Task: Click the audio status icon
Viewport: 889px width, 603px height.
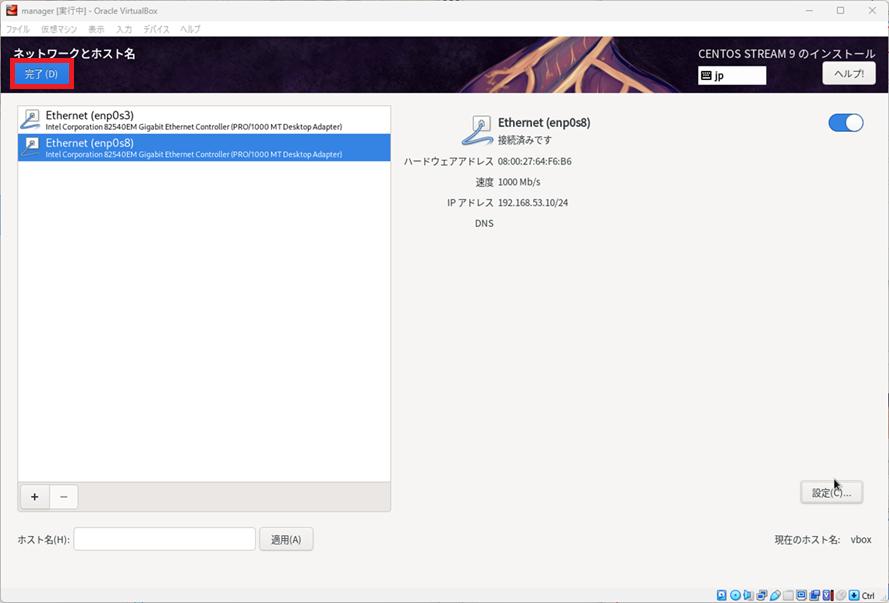Action: [x=748, y=595]
